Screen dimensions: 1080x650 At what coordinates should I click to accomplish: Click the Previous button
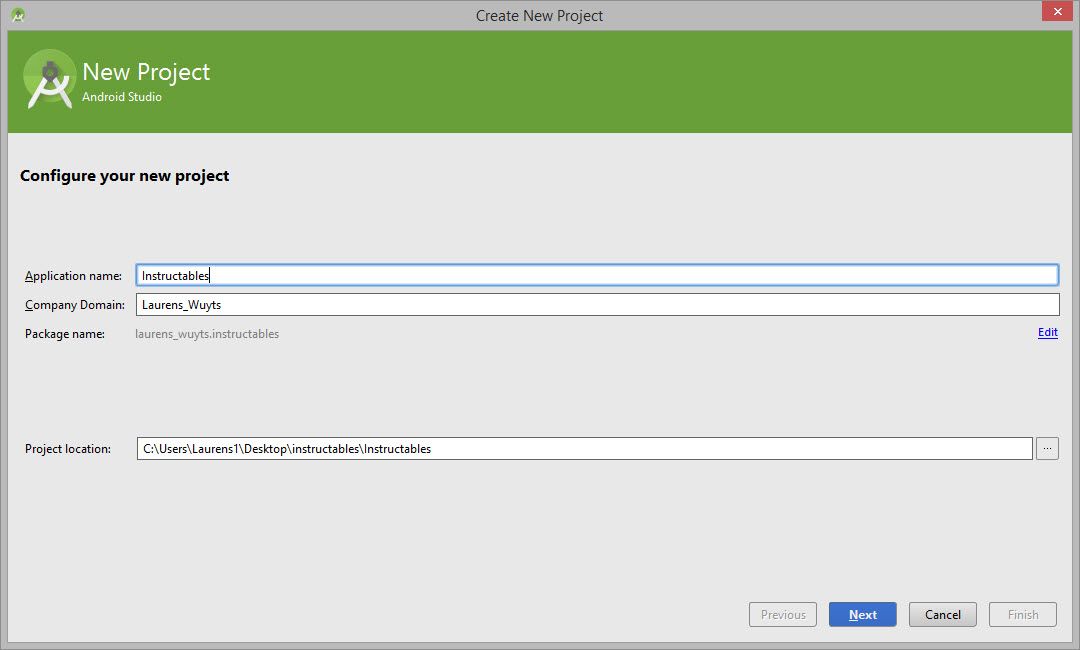782,614
